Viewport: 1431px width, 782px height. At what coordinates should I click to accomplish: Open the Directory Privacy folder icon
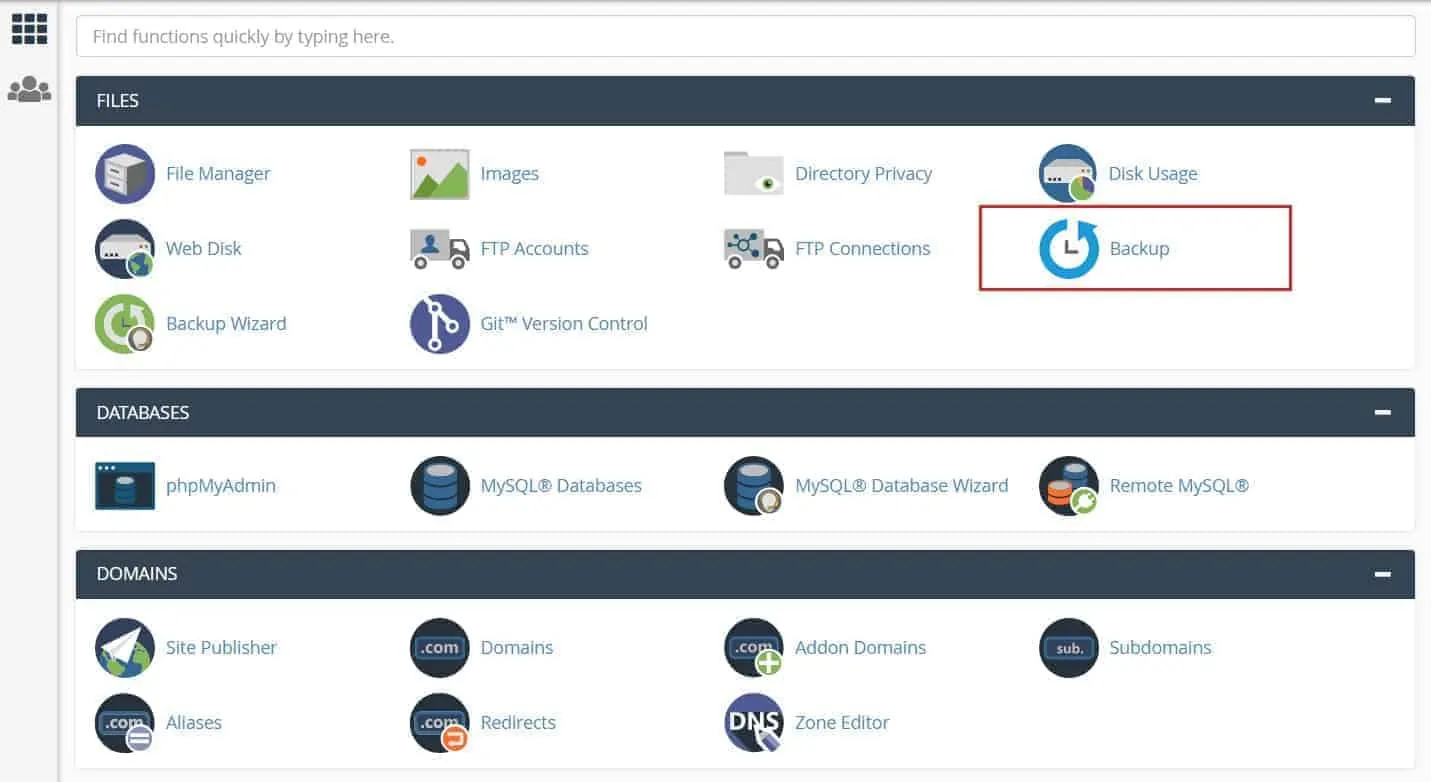[x=754, y=174]
